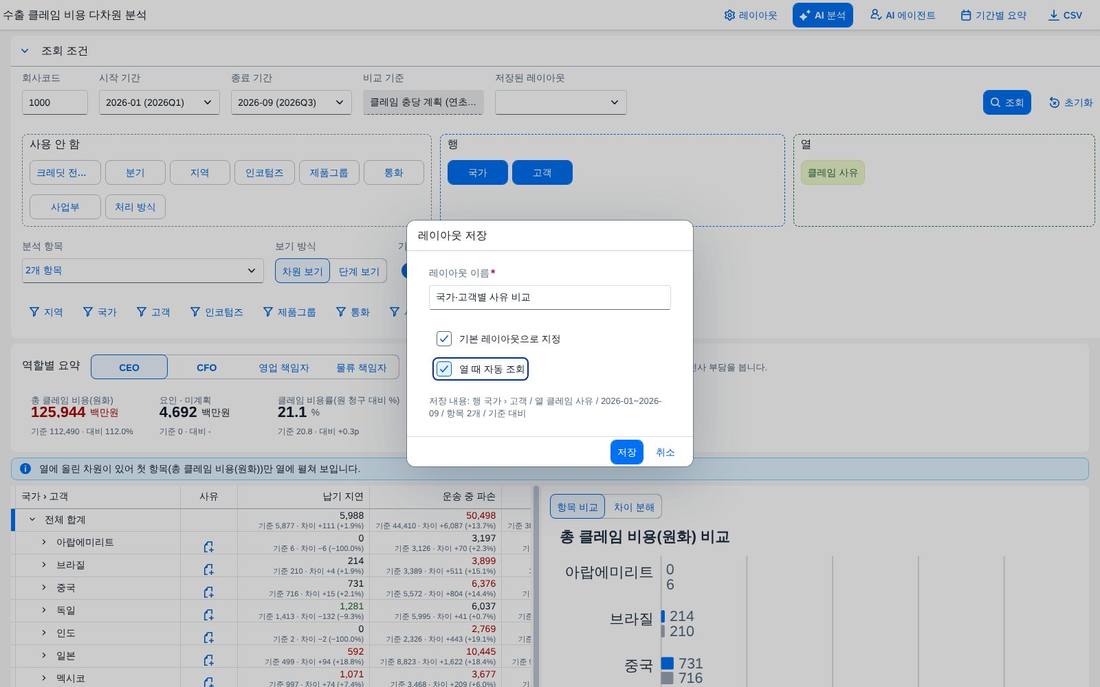Open the 통화 funnel filter
This screenshot has width=1100, height=687.
coord(352,312)
